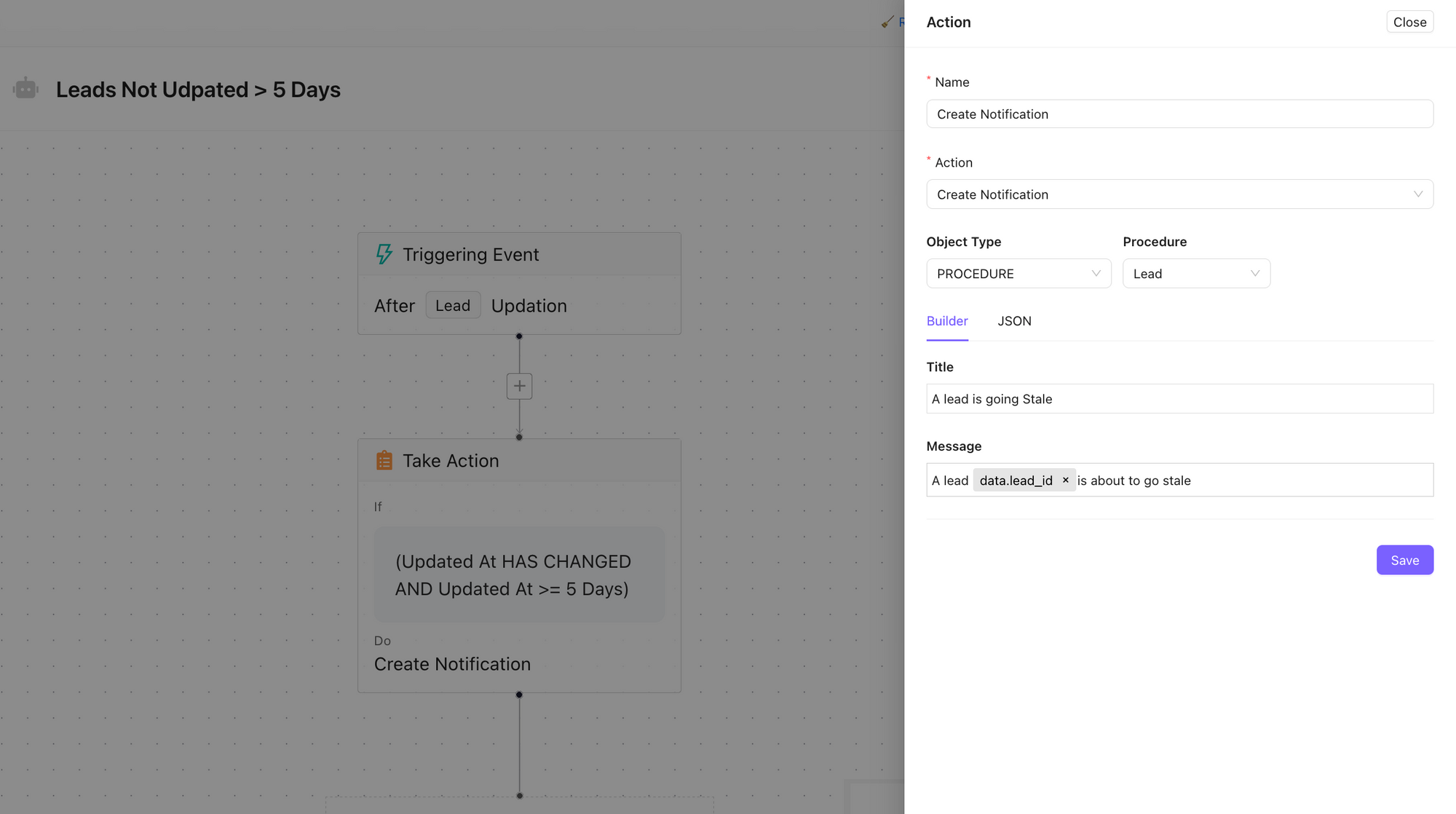Click the Lead tag in Triggering Event
Viewport: 1456px width, 814px height.
pos(452,306)
